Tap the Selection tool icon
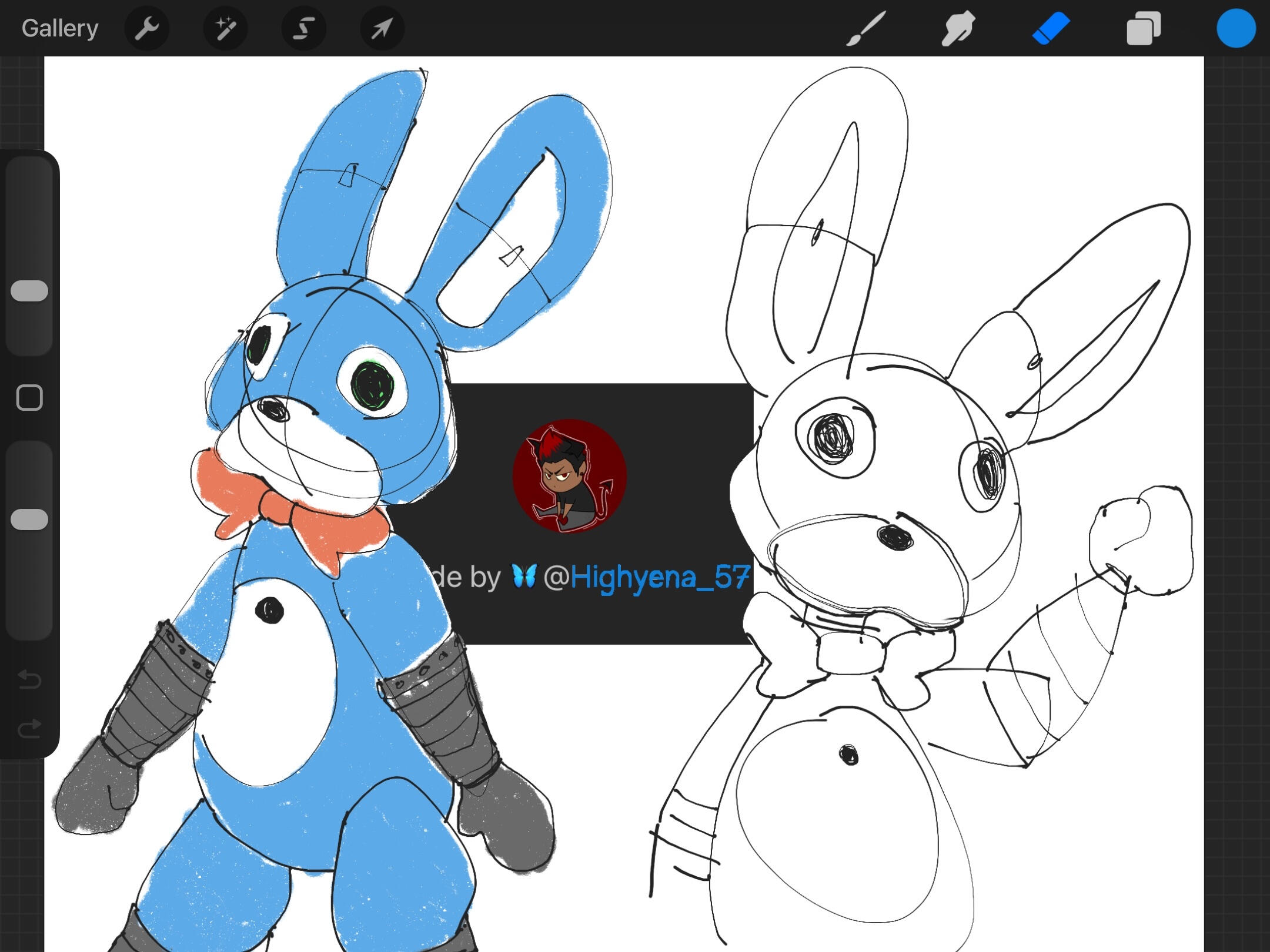The width and height of the screenshot is (1270, 952). coord(303,28)
